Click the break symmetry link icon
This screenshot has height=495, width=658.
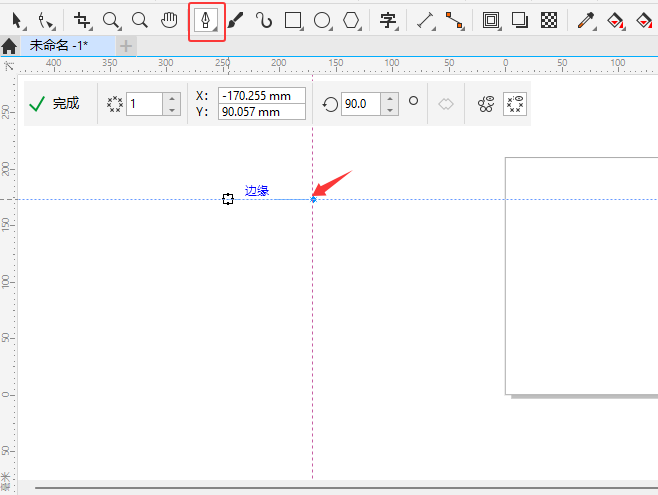pyautogui.click(x=486, y=104)
